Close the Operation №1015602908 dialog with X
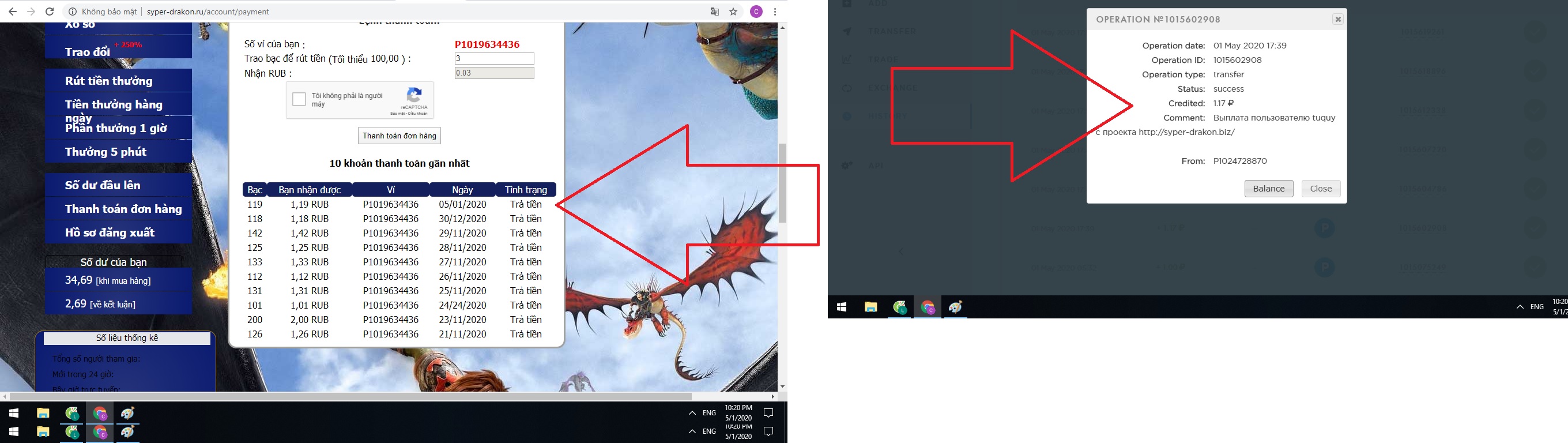The width and height of the screenshot is (1568, 443). pyautogui.click(x=1338, y=20)
